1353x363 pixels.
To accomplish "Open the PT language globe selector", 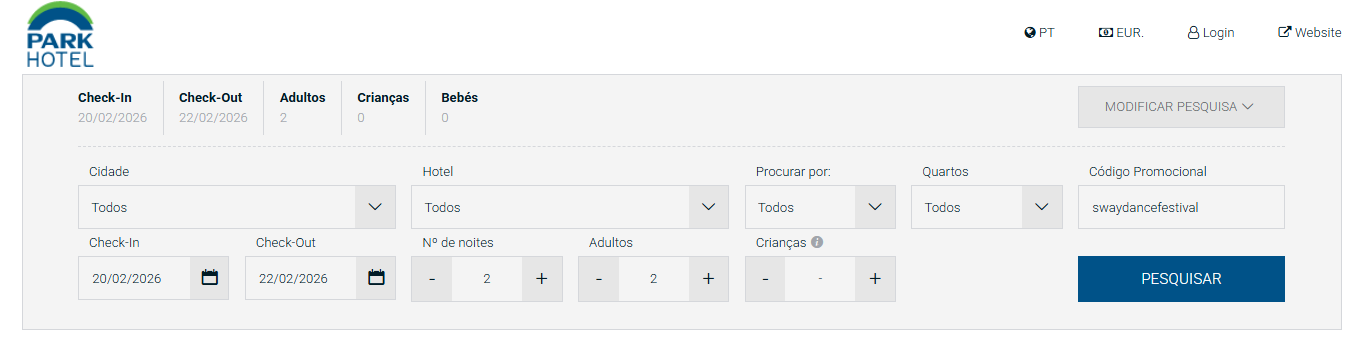I will coord(1039,33).
